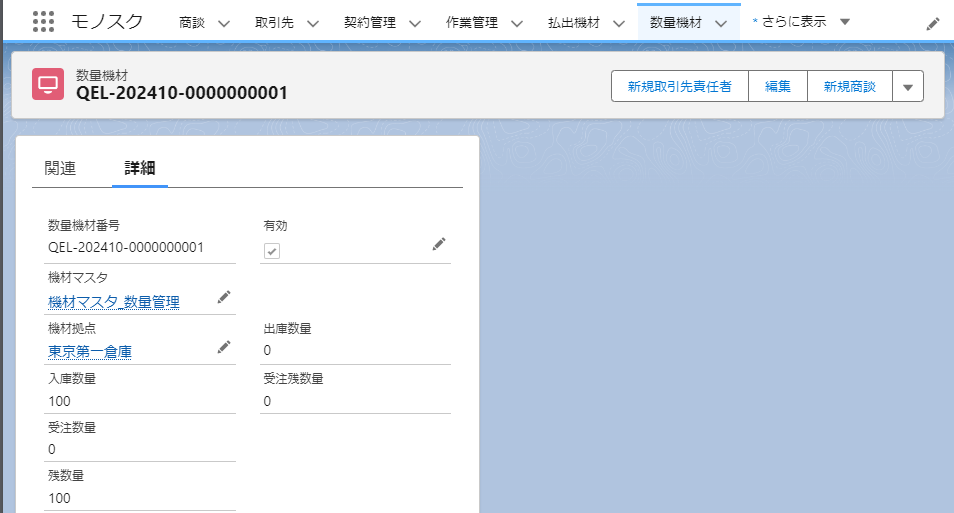This screenshot has height=513, width=954.
Task: Edit the 有効 field with pencil icon
Action: coord(438,244)
